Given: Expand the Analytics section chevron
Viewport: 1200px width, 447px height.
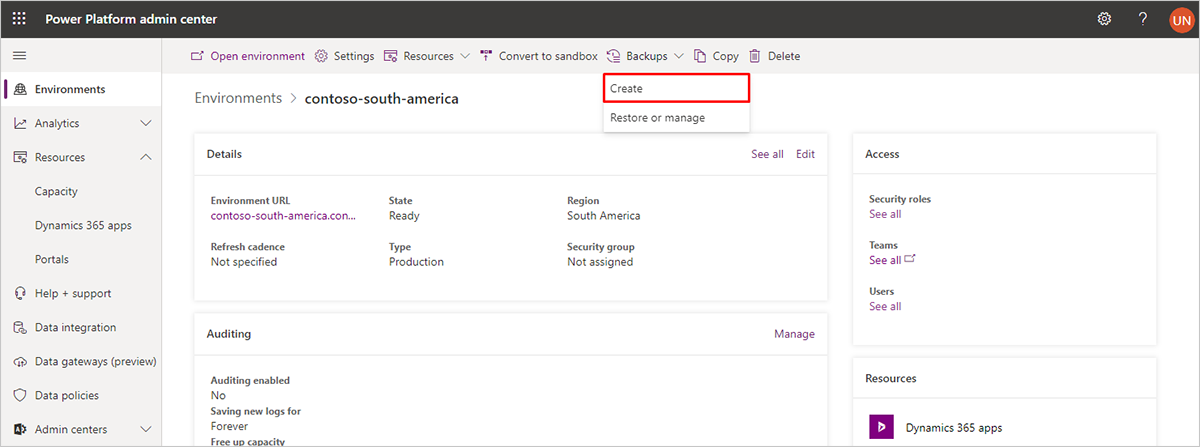Looking at the screenshot, I should (x=146, y=123).
